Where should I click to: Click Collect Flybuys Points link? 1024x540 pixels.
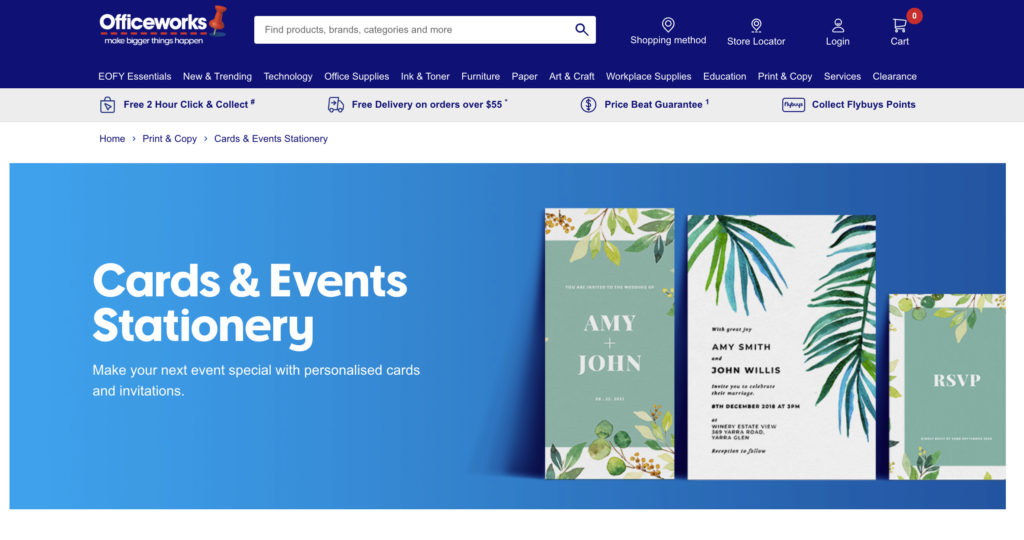click(863, 104)
